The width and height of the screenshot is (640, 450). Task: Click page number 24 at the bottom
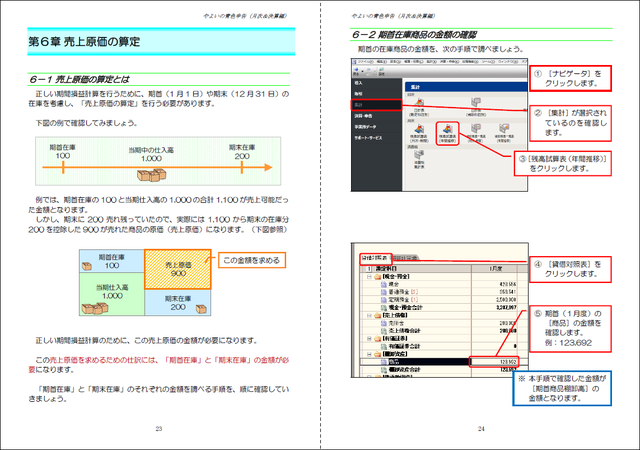[x=481, y=428]
